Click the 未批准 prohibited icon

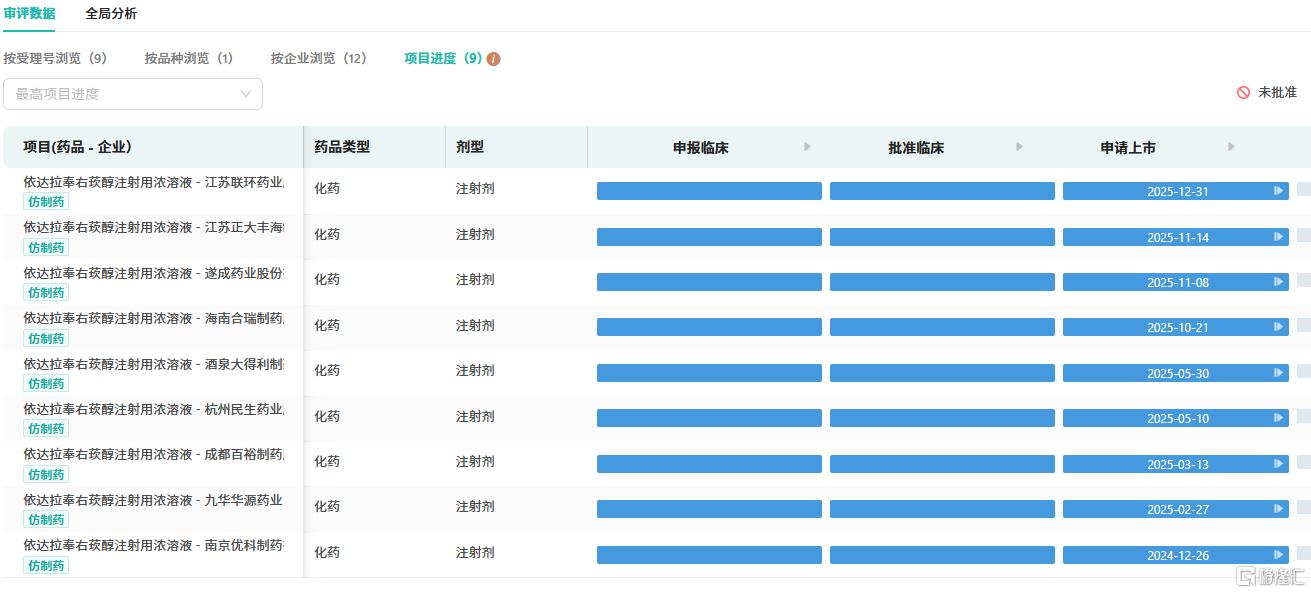[x=1243, y=92]
